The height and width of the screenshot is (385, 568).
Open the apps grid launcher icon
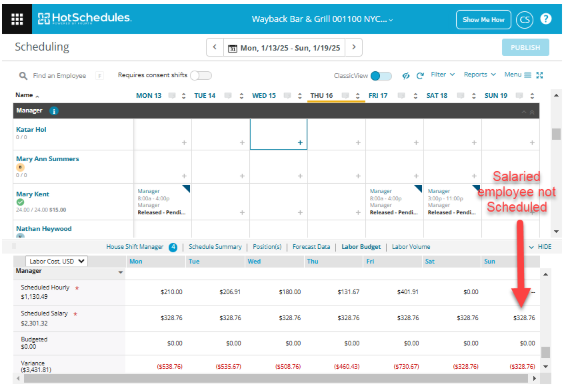coord(17,19)
